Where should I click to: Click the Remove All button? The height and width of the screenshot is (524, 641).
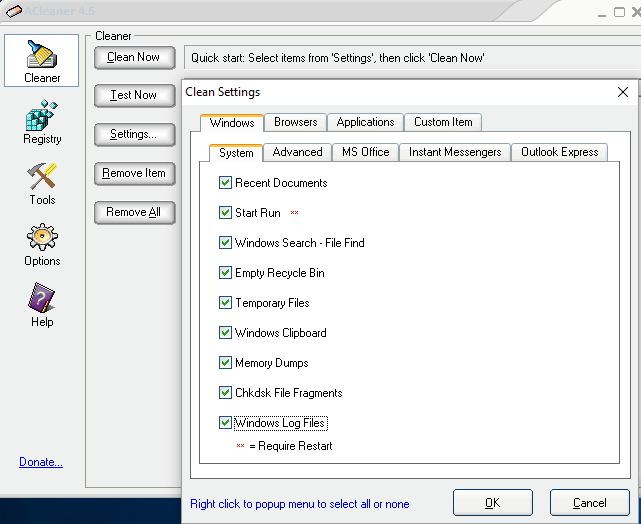click(134, 213)
